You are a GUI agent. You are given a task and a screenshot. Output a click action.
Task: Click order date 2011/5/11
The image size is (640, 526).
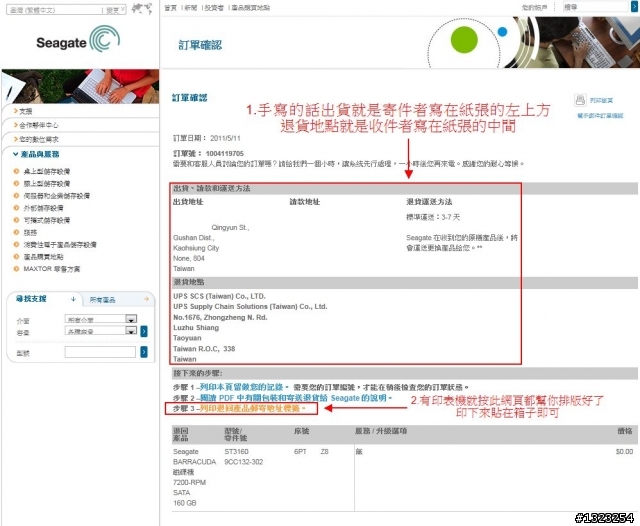225,138
